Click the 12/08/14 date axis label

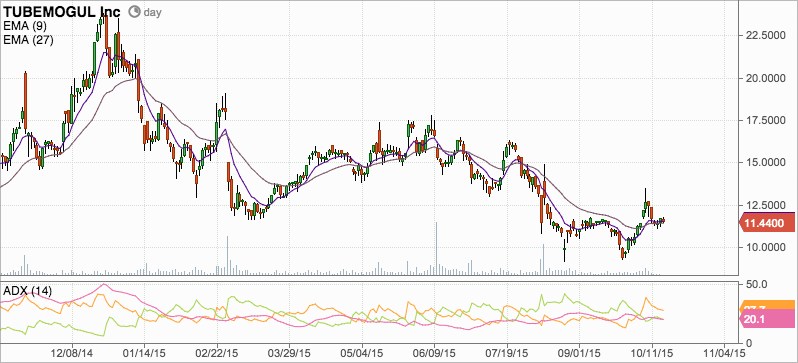72,353
